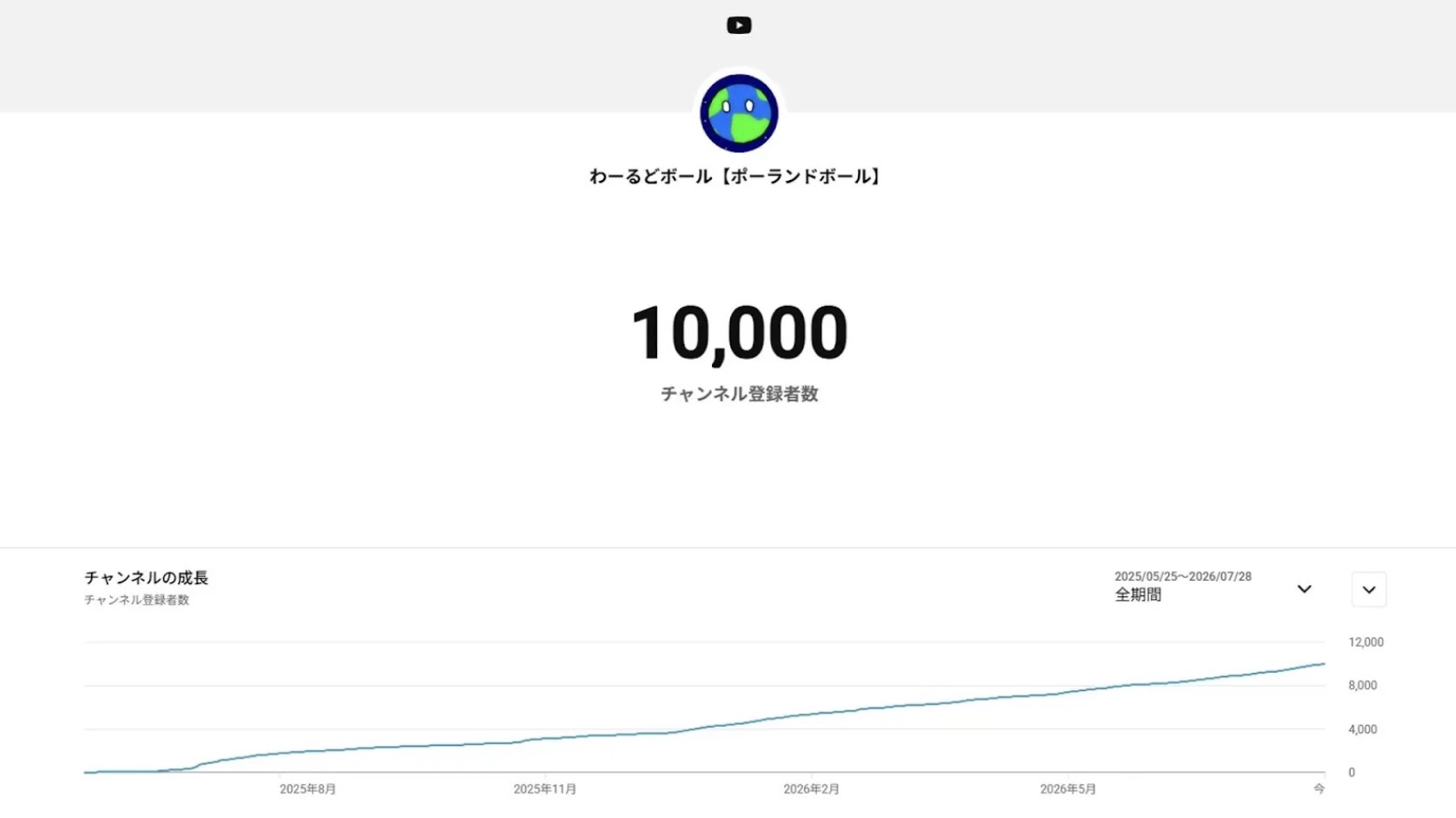Select the 2025年11月 axis marker
This screenshot has width=1456, height=818.
click(x=545, y=789)
